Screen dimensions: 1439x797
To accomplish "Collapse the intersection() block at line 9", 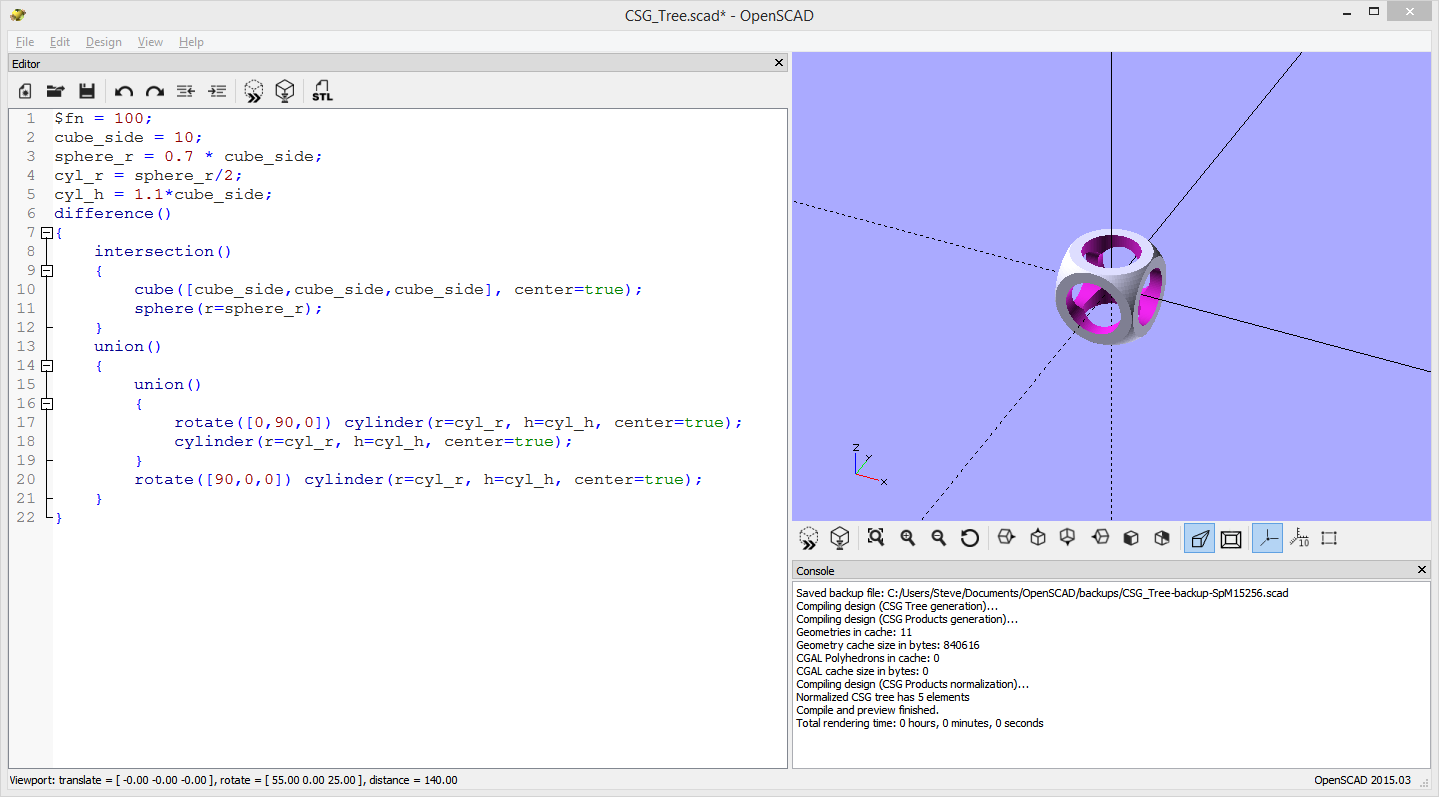I will (46, 270).
